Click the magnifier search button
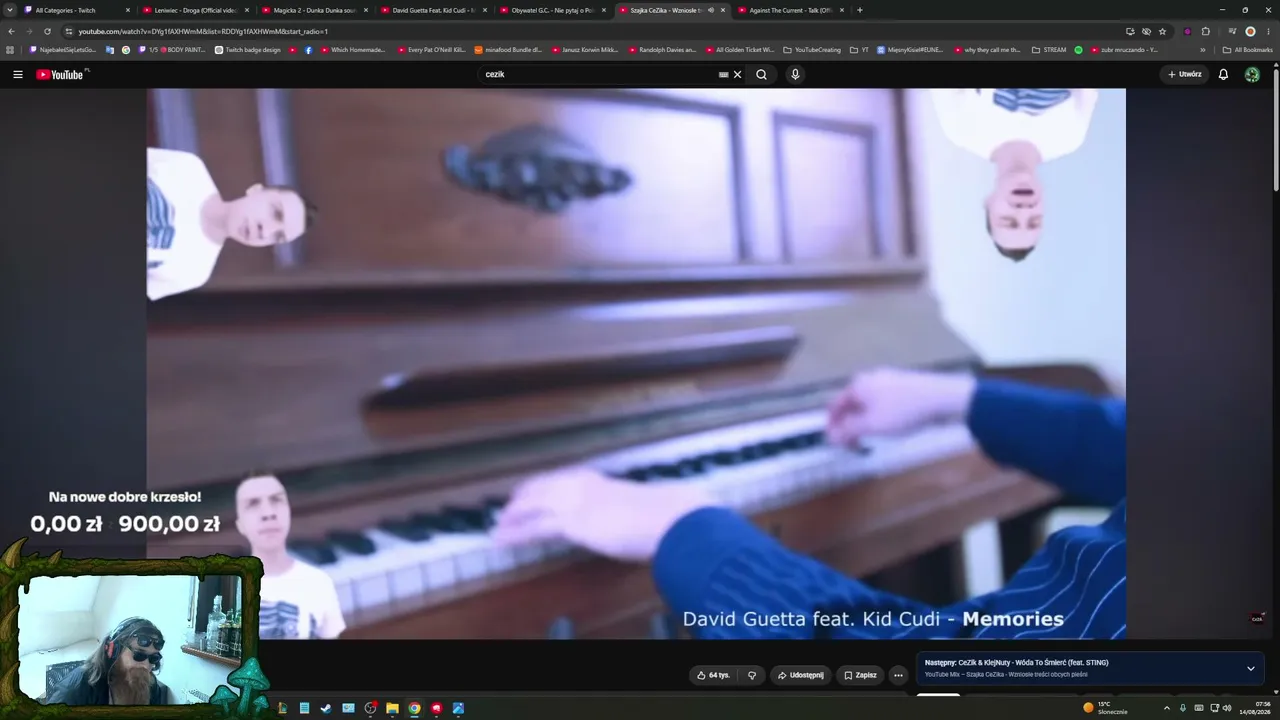The height and width of the screenshot is (720, 1280). (761, 74)
